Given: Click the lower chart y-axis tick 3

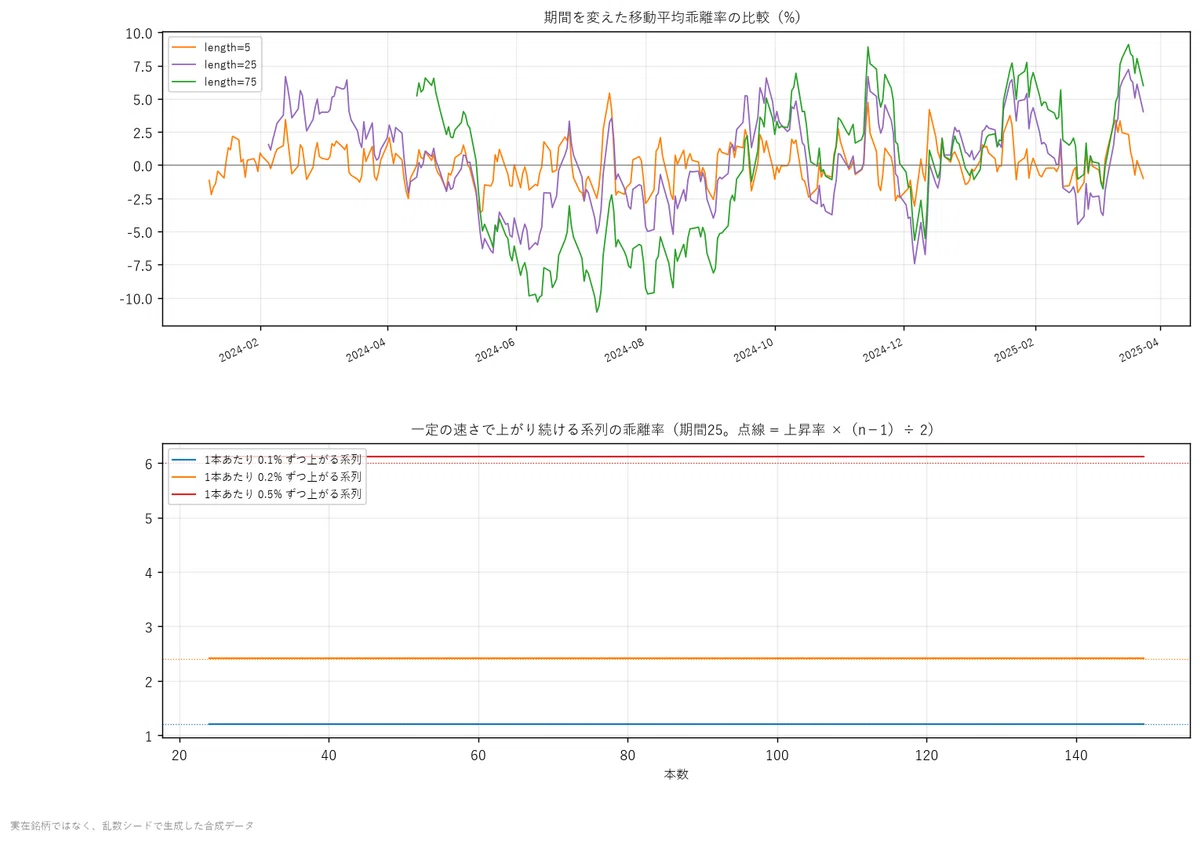Looking at the screenshot, I should (x=148, y=627).
